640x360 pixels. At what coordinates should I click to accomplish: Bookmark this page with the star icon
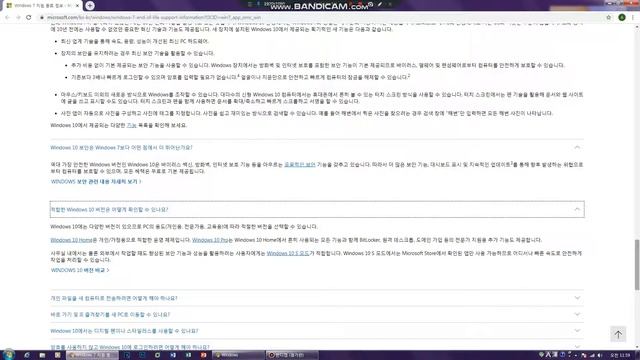[x=609, y=18]
